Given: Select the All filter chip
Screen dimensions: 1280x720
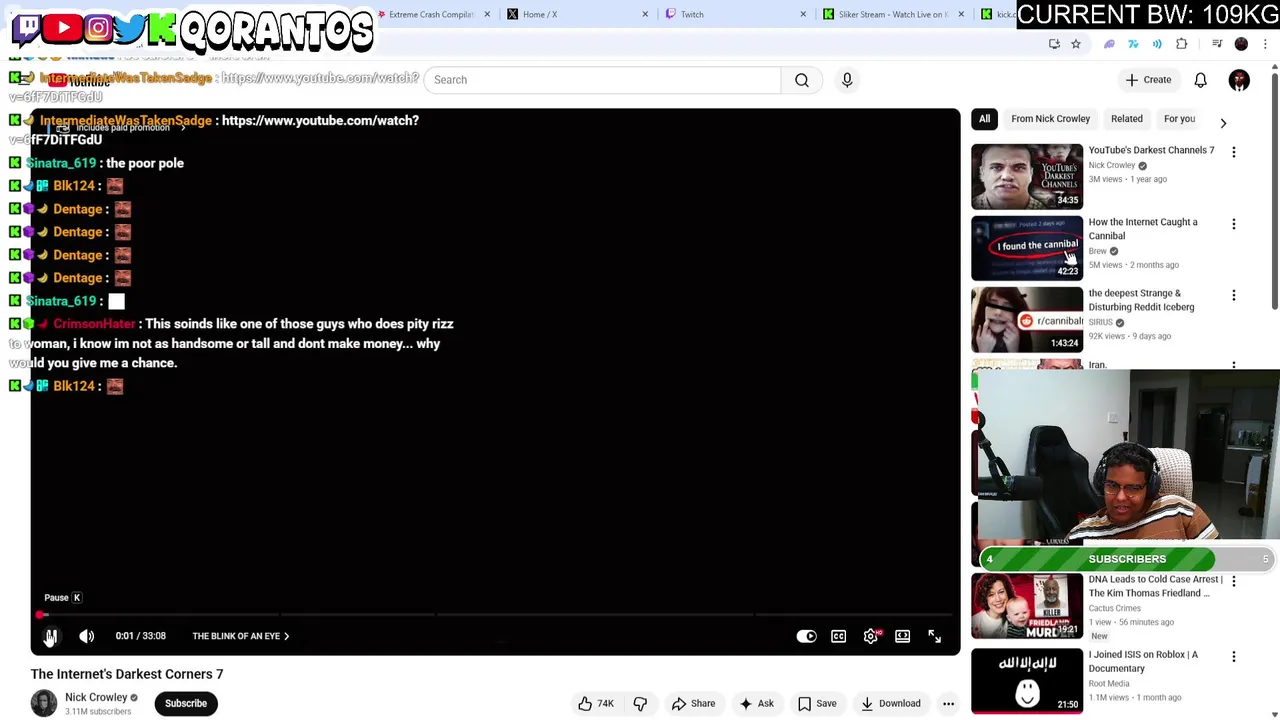Looking at the screenshot, I should [x=985, y=119].
